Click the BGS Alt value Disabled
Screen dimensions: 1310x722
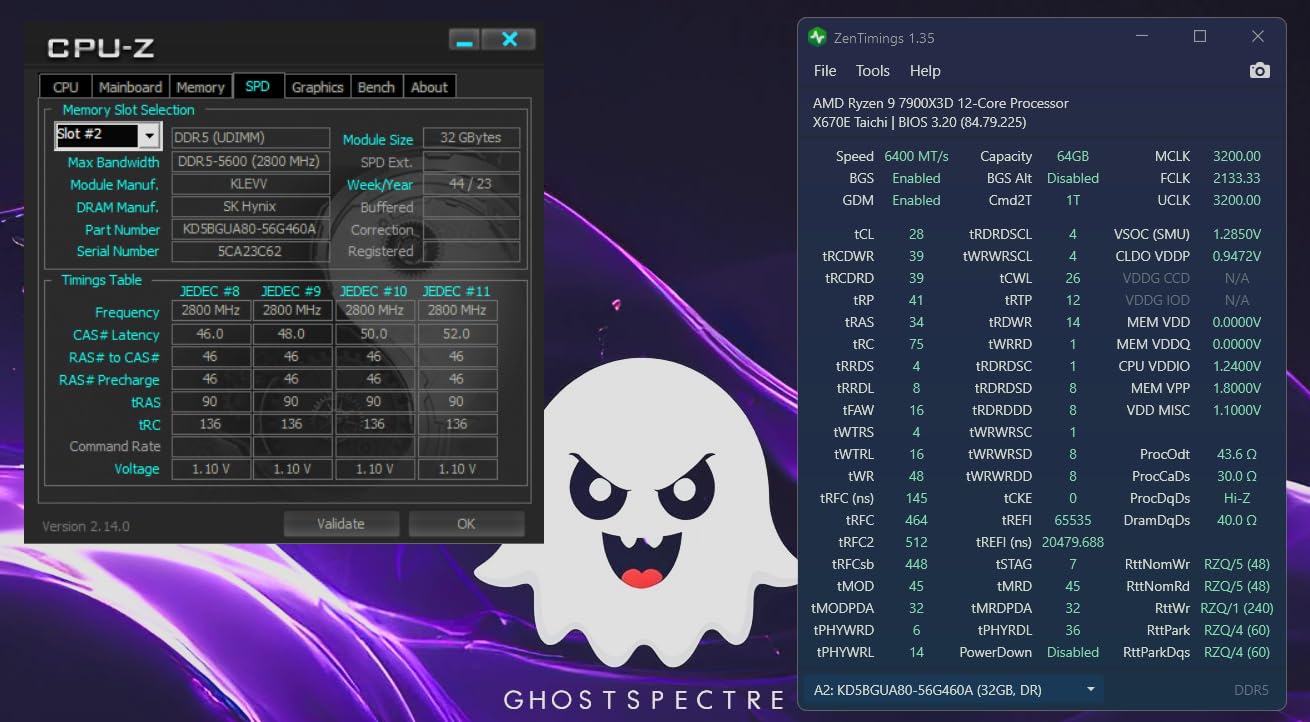(x=1072, y=178)
